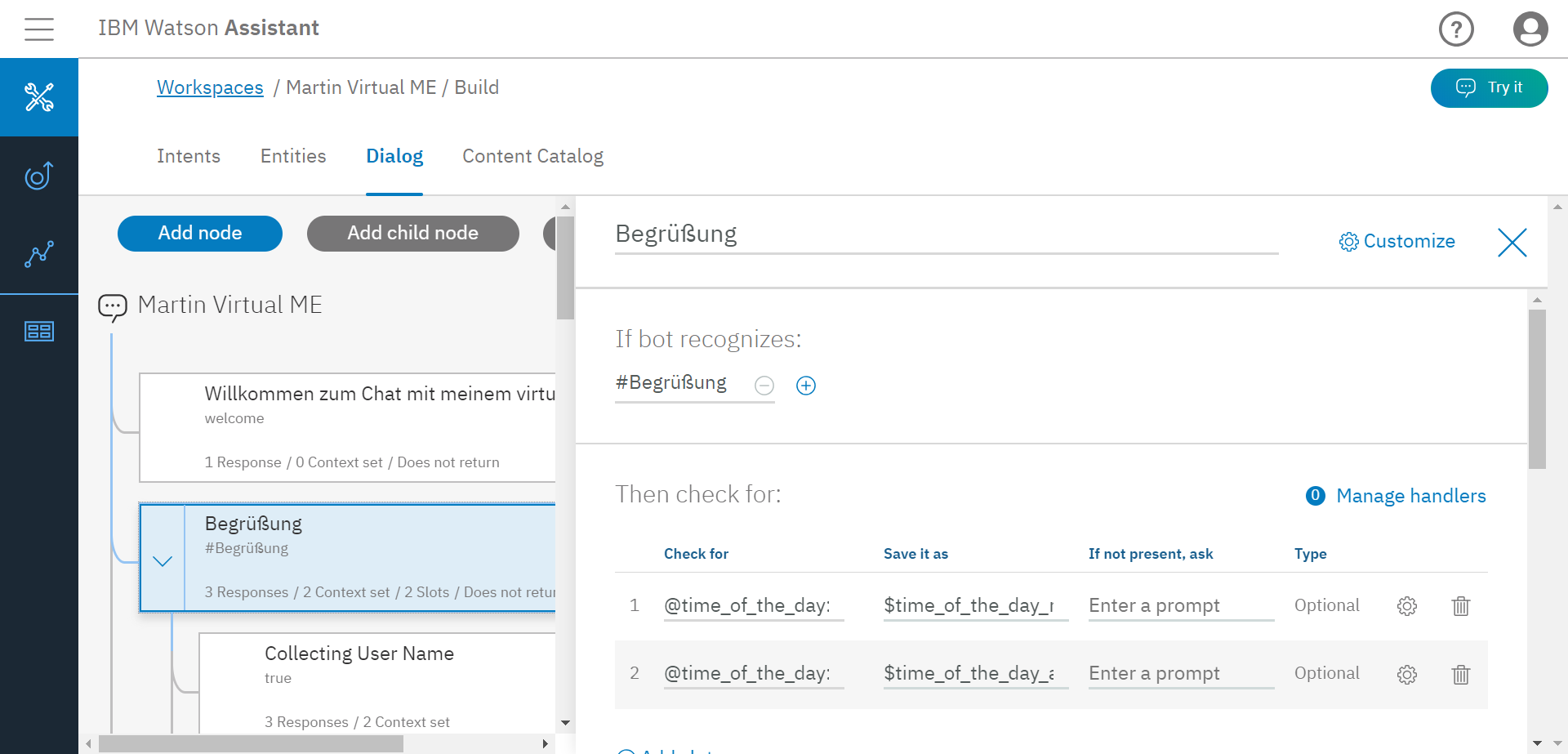Remove the #Begrüßung condition with minus icon
Screen dimensions: 1568x754
pos(764,386)
